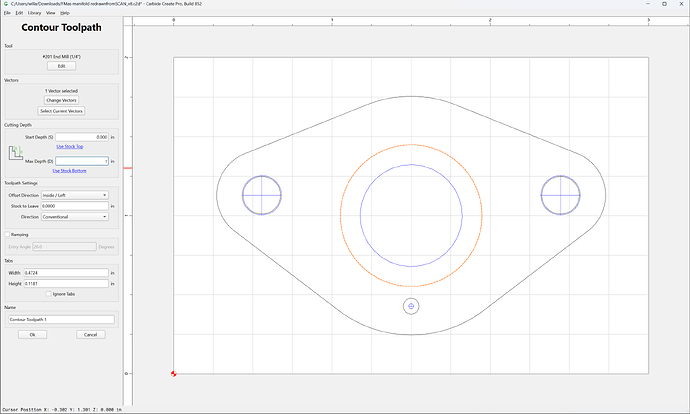
Task: Open the Library menu
Action: click(x=34, y=13)
